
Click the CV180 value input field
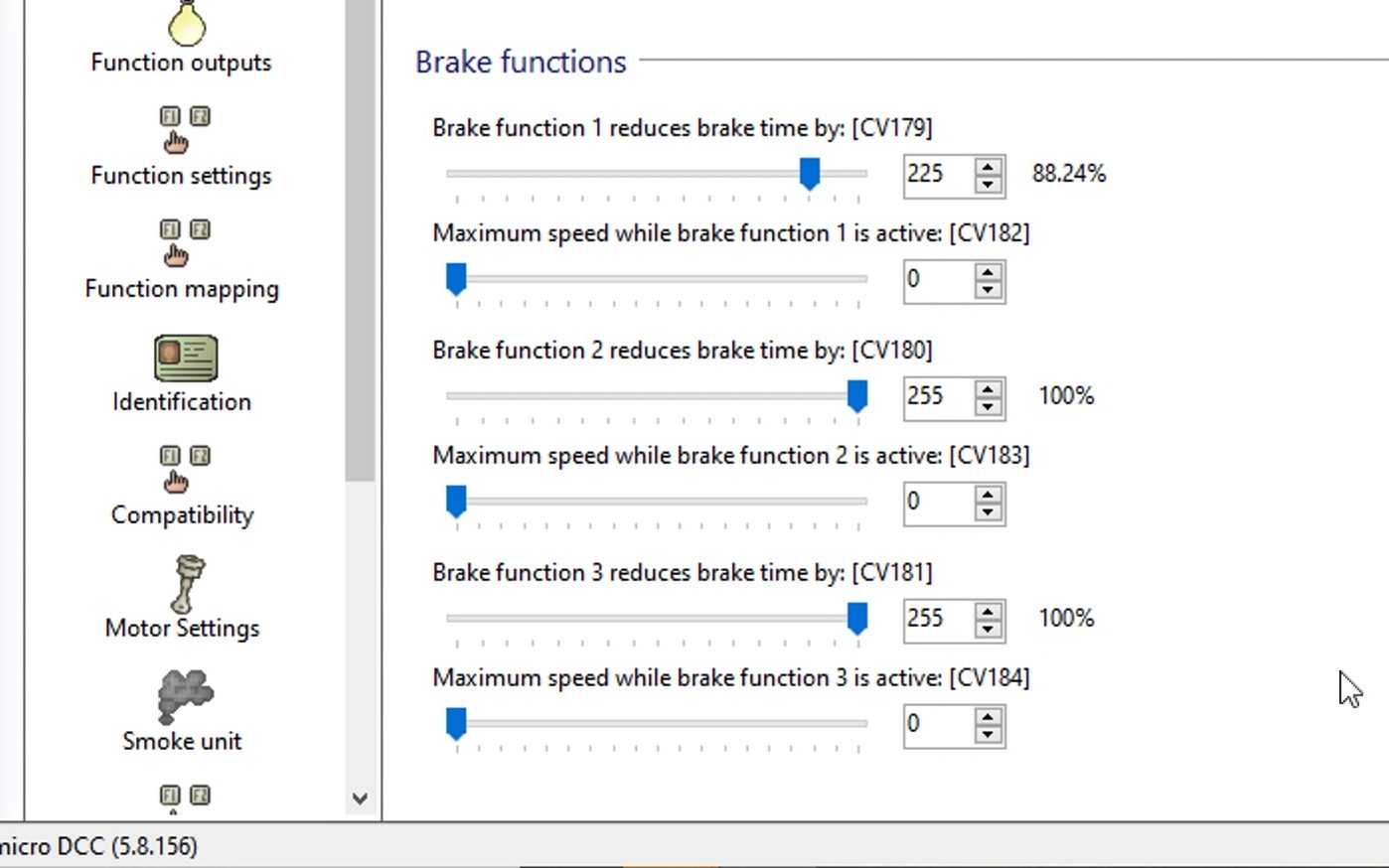(x=937, y=396)
